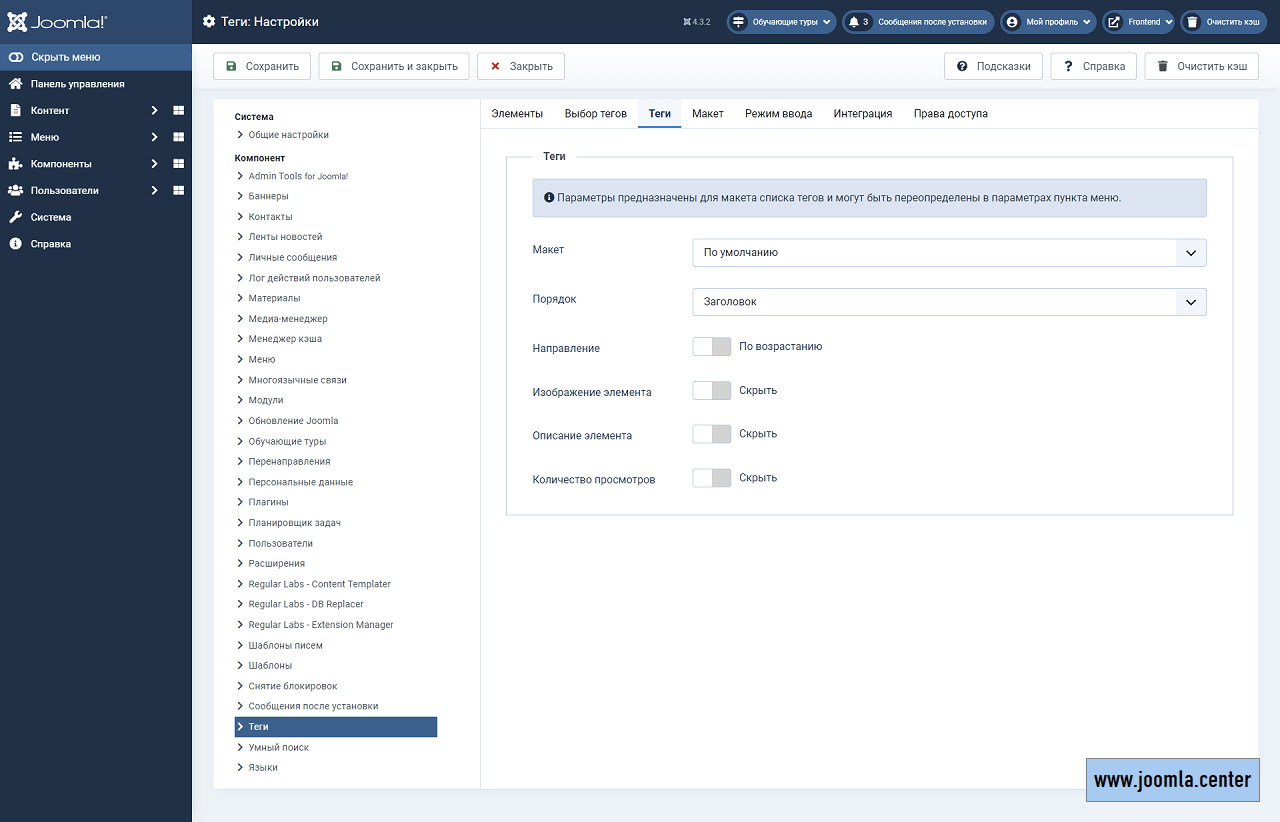This screenshot has width=1280, height=822.
Task: Open Компоненты dashboard grid icon
Action: pos(178,164)
